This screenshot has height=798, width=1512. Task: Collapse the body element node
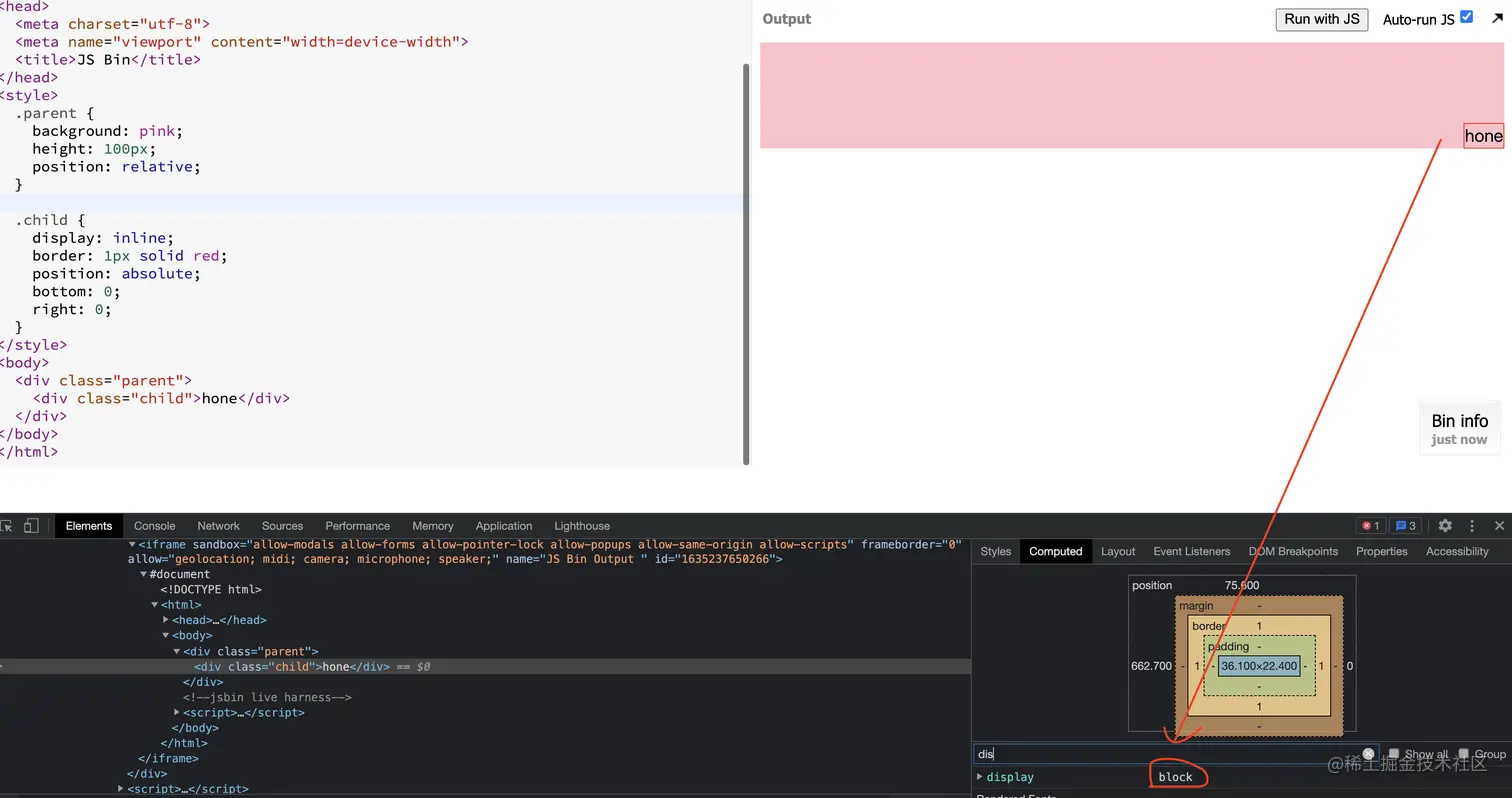click(x=166, y=636)
